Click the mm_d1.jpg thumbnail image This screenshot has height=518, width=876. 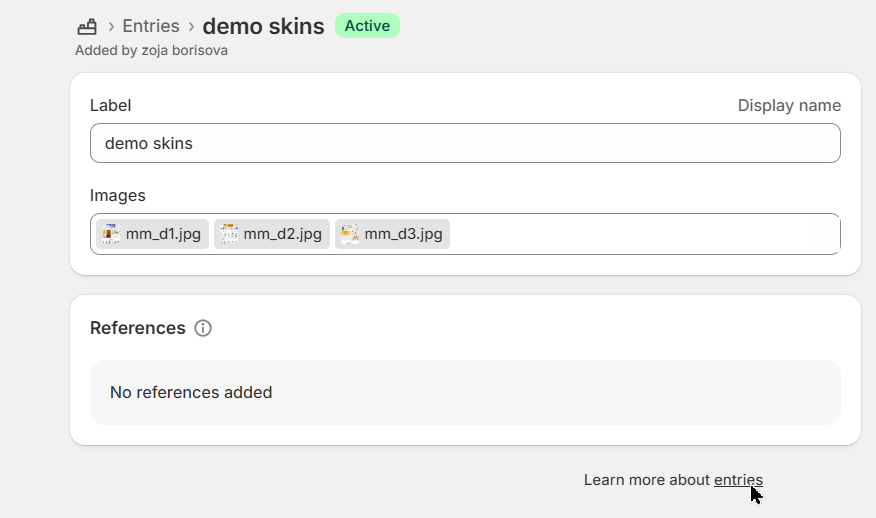click(x=110, y=234)
